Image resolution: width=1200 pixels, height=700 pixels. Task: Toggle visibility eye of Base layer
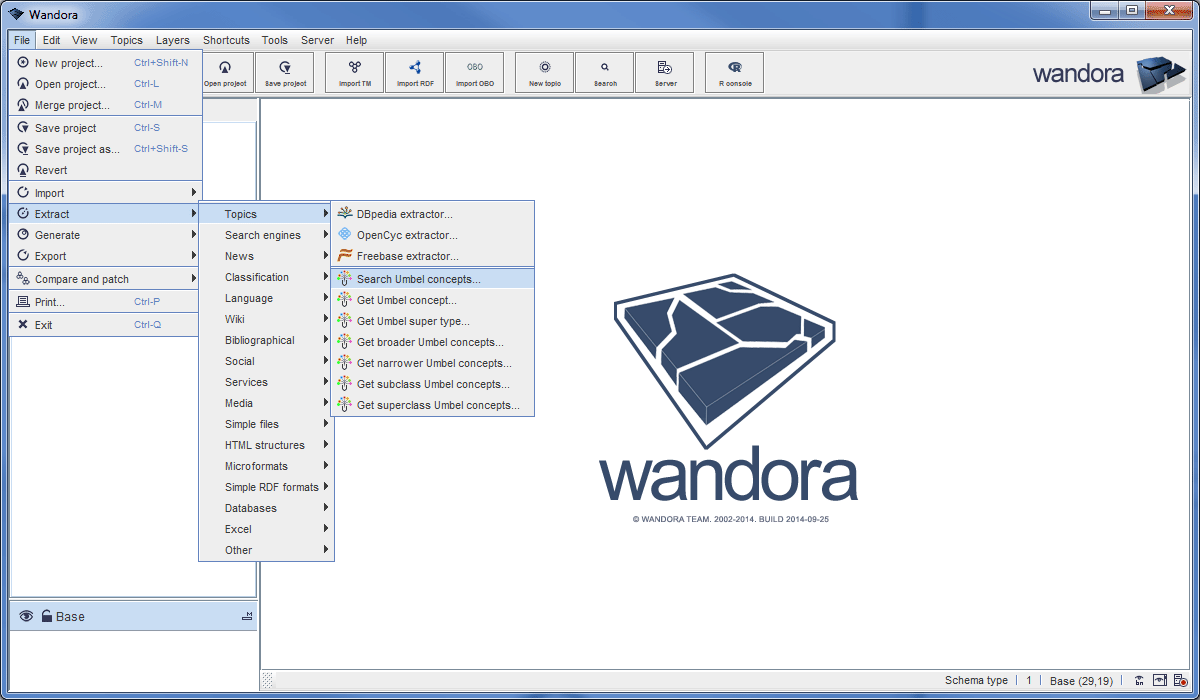(x=26, y=616)
